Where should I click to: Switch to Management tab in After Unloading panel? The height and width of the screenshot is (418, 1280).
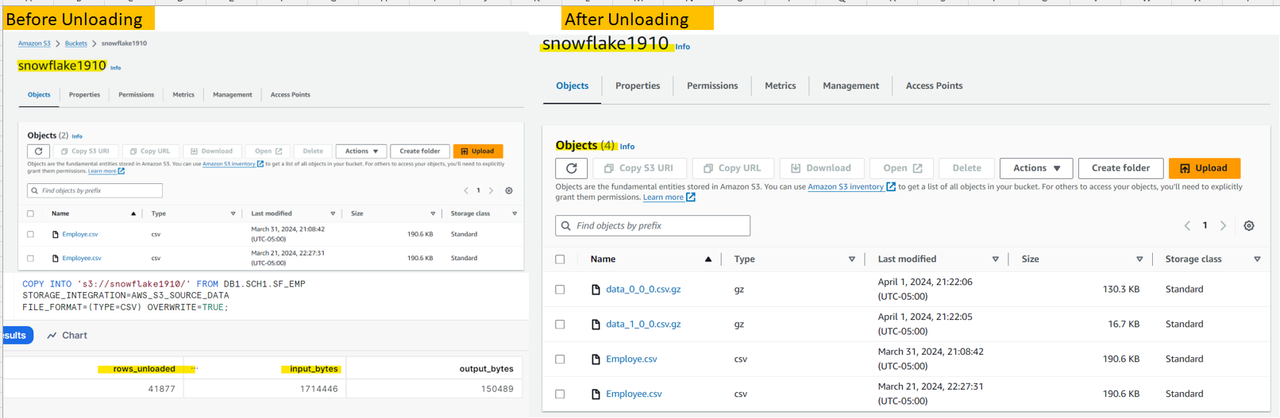coord(851,86)
